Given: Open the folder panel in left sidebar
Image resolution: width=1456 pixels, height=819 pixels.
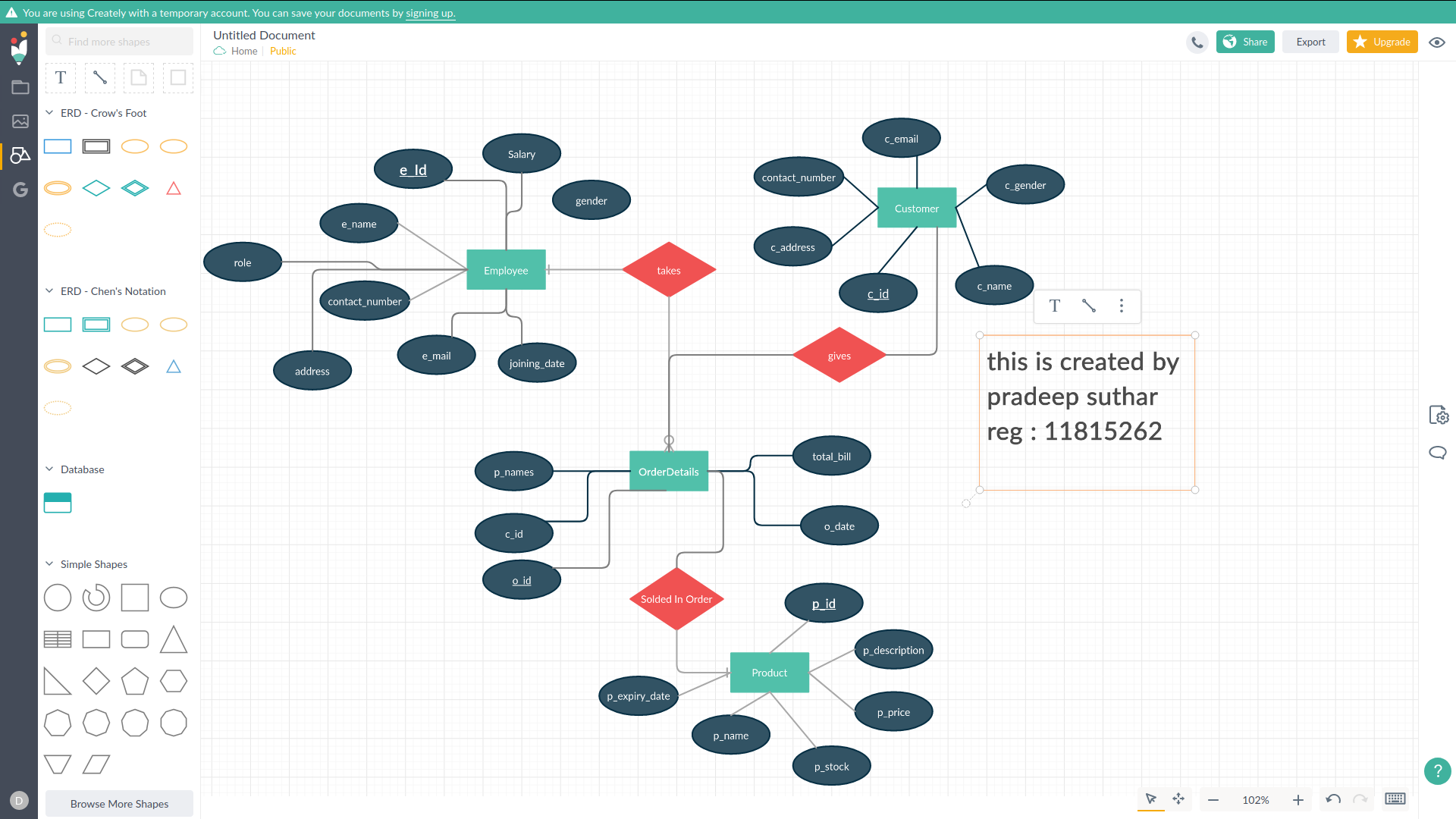Looking at the screenshot, I should (20, 87).
